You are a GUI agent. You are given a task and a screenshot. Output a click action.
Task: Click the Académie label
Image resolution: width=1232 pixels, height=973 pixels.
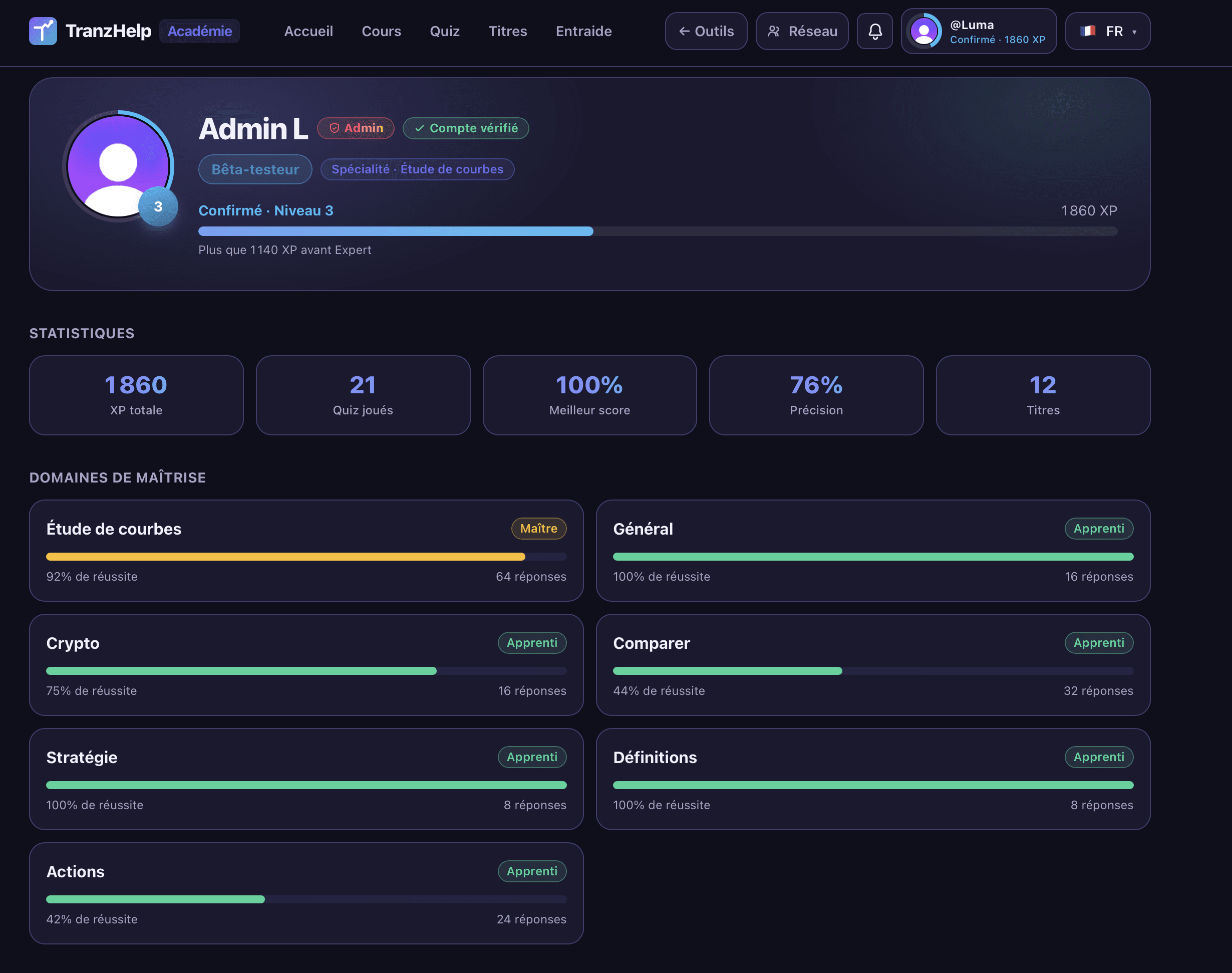click(199, 31)
